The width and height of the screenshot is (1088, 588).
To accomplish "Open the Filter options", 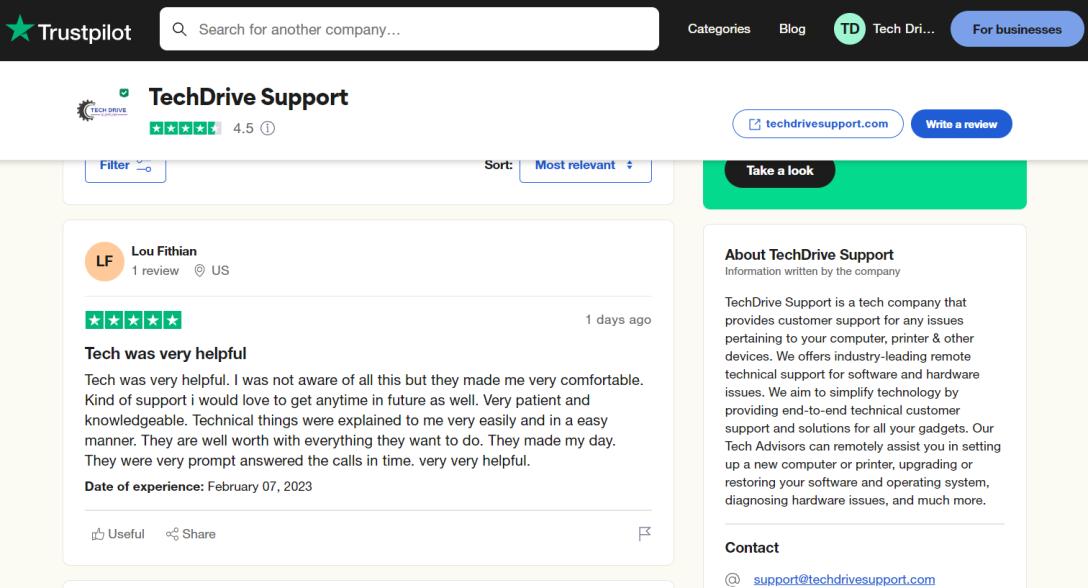I will [x=125, y=166].
